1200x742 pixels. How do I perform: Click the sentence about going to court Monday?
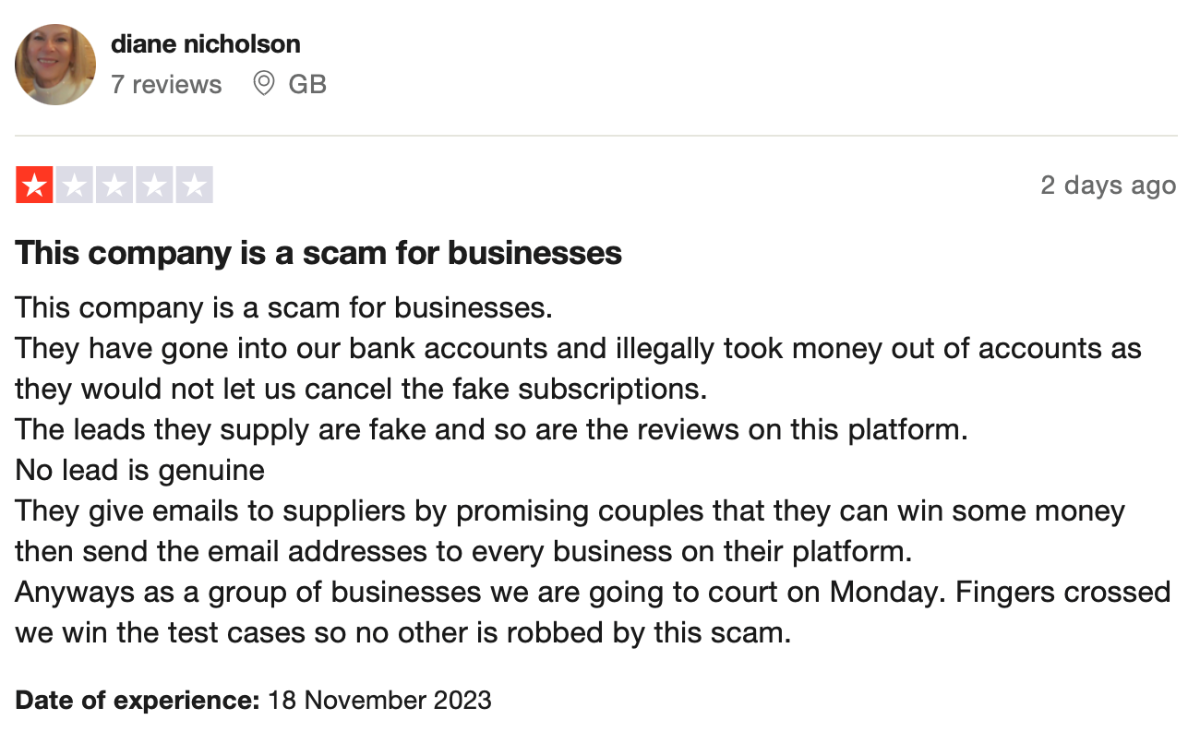click(x=592, y=592)
